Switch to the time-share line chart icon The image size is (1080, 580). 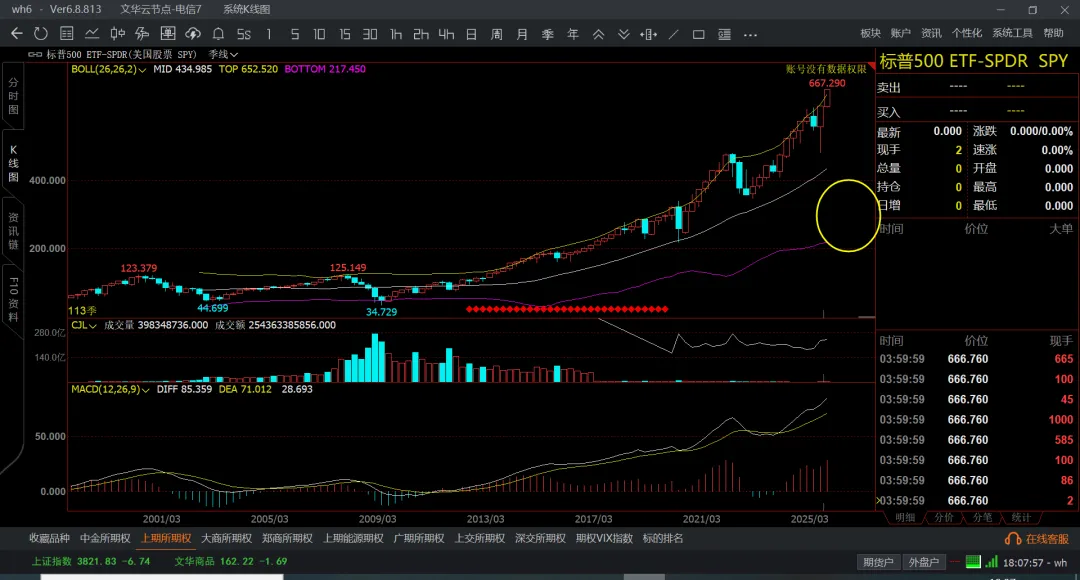pos(92,34)
